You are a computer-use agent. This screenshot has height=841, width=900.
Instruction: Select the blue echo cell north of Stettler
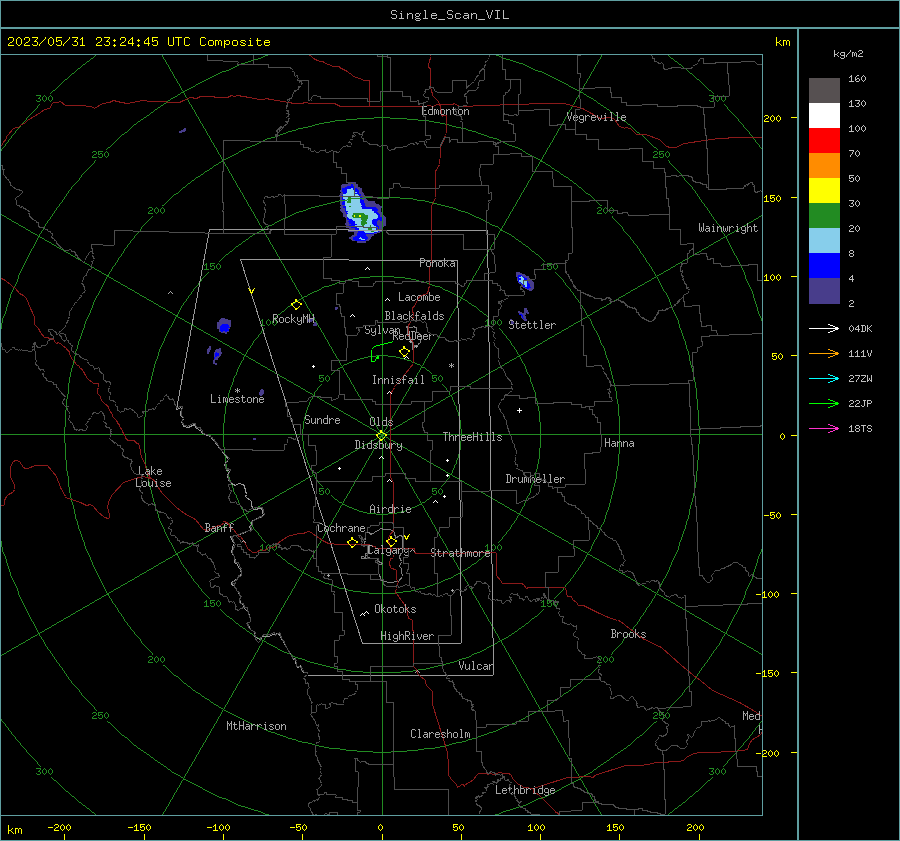click(525, 282)
